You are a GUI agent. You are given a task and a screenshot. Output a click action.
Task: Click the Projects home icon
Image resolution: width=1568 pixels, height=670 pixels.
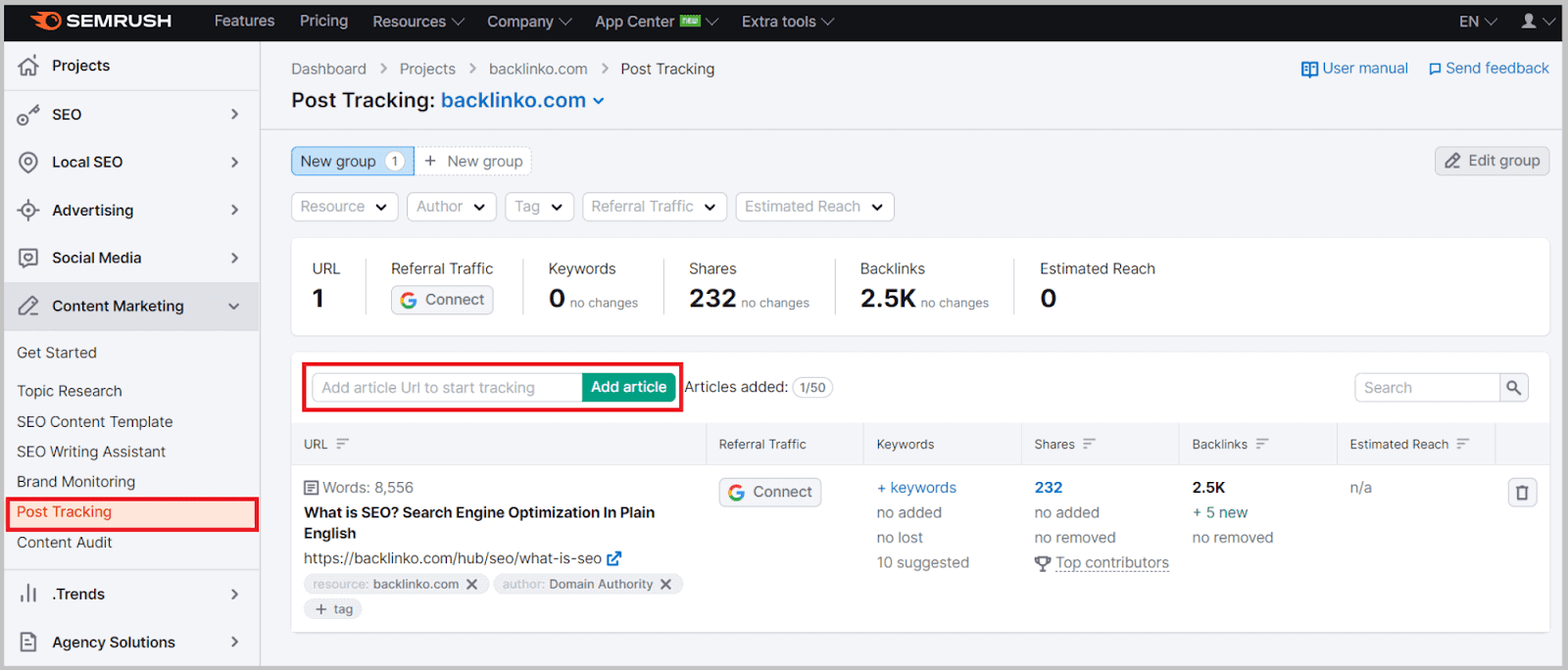click(x=28, y=66)
